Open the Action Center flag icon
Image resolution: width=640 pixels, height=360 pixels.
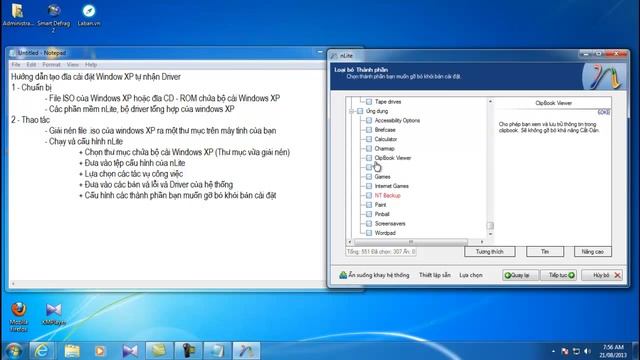565,351
